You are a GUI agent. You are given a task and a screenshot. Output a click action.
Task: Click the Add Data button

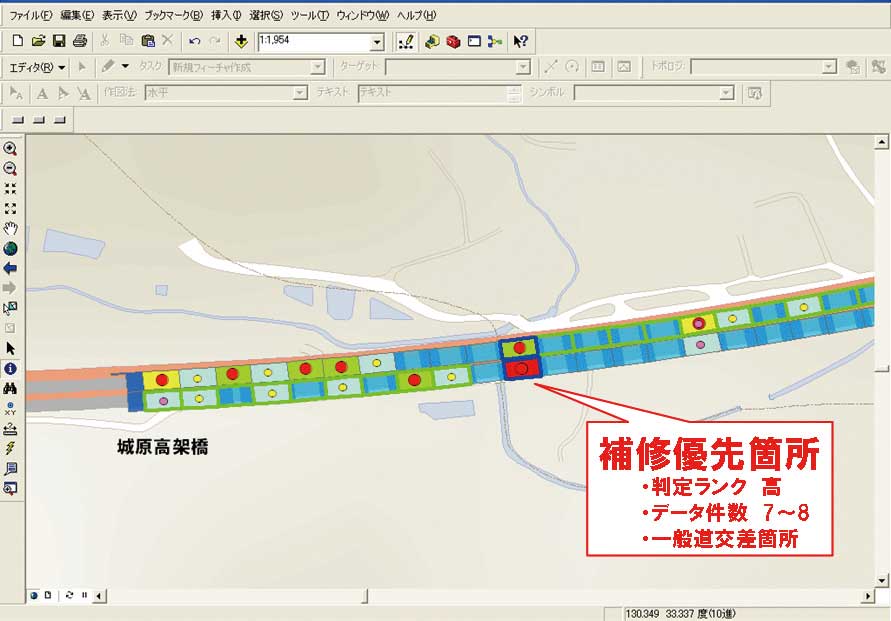pos(241,41)
